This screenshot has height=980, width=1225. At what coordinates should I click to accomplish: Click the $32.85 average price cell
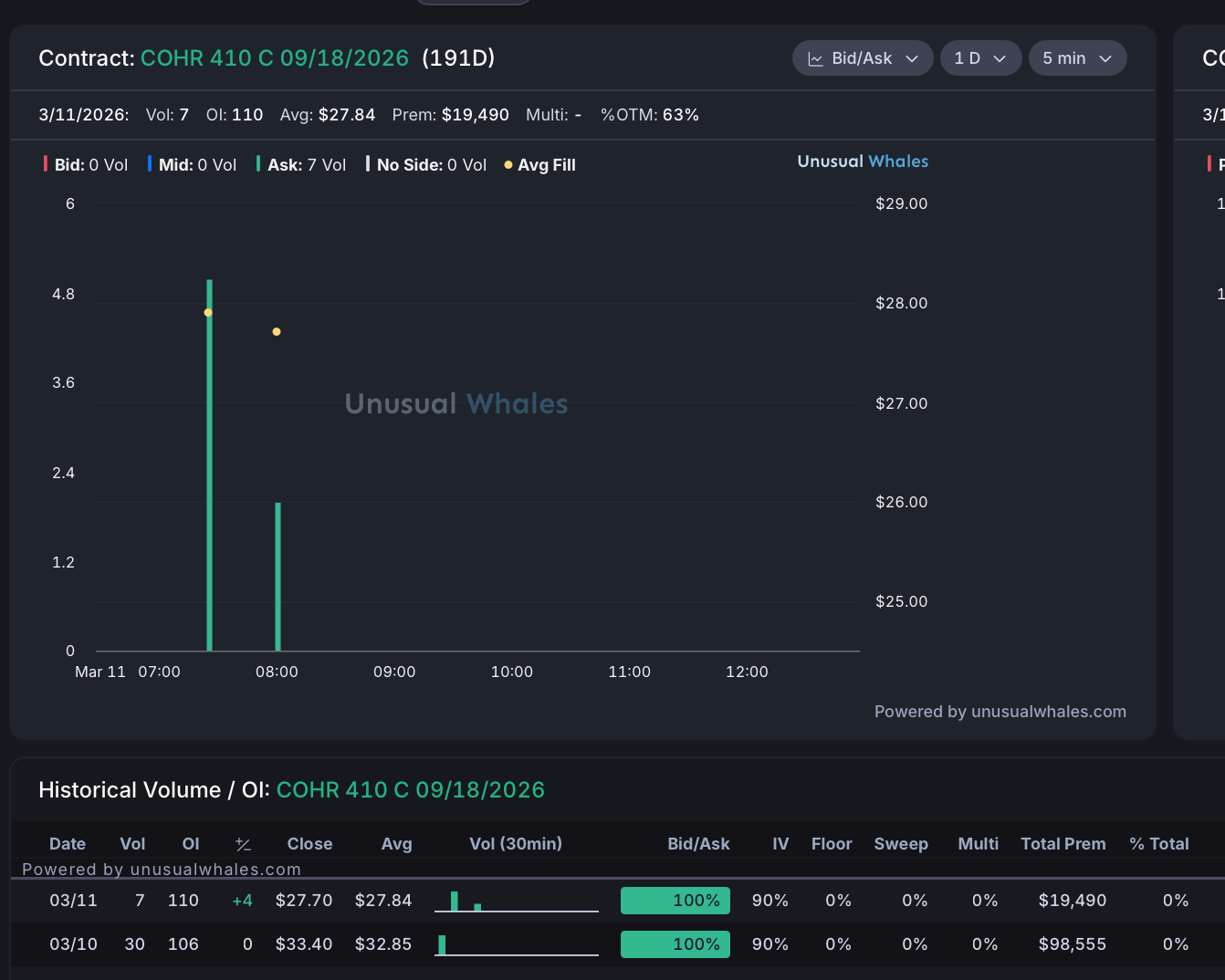[383, 944]
